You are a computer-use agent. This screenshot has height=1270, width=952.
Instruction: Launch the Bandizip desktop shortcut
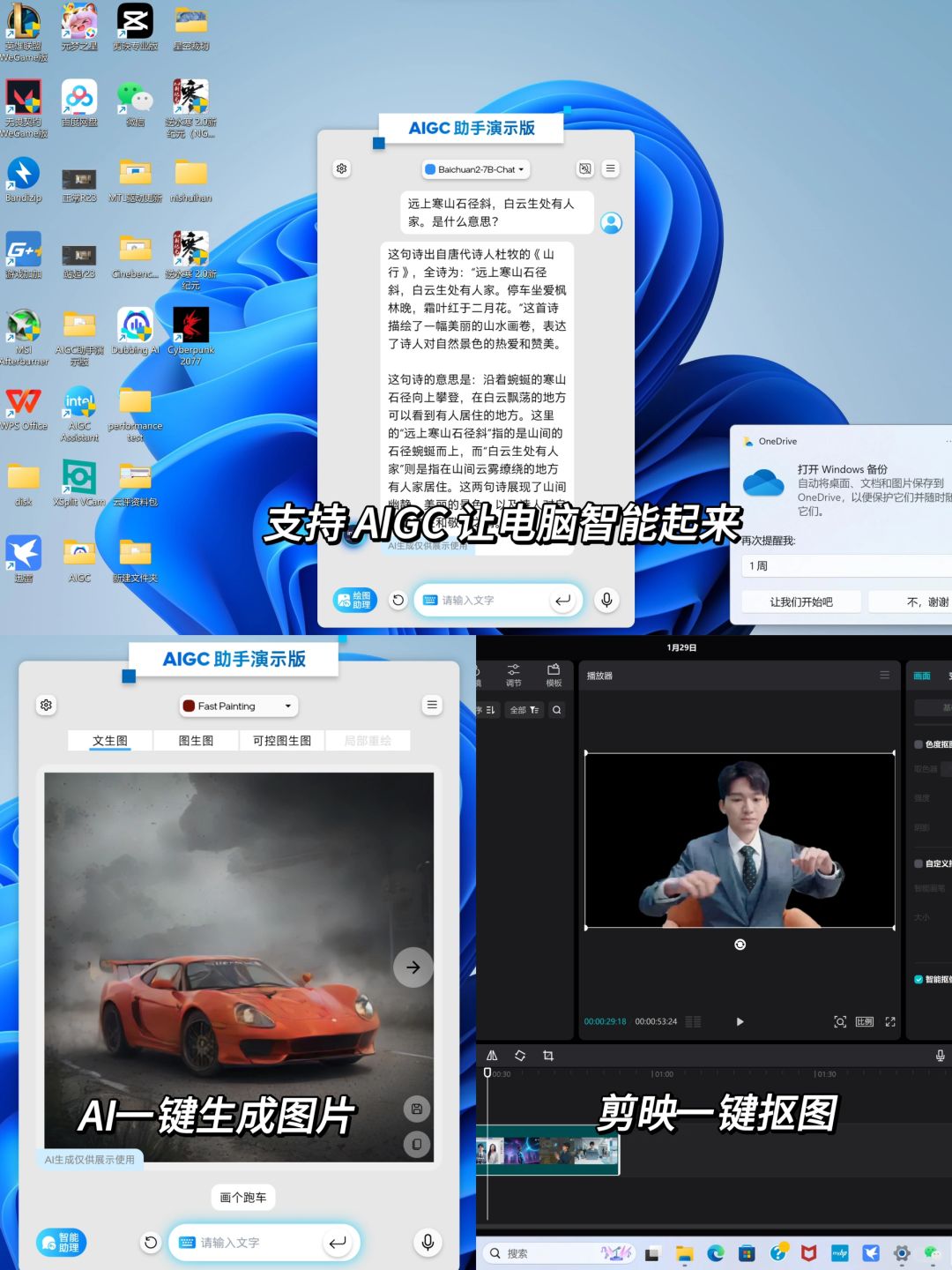click(x=24, y=180)
